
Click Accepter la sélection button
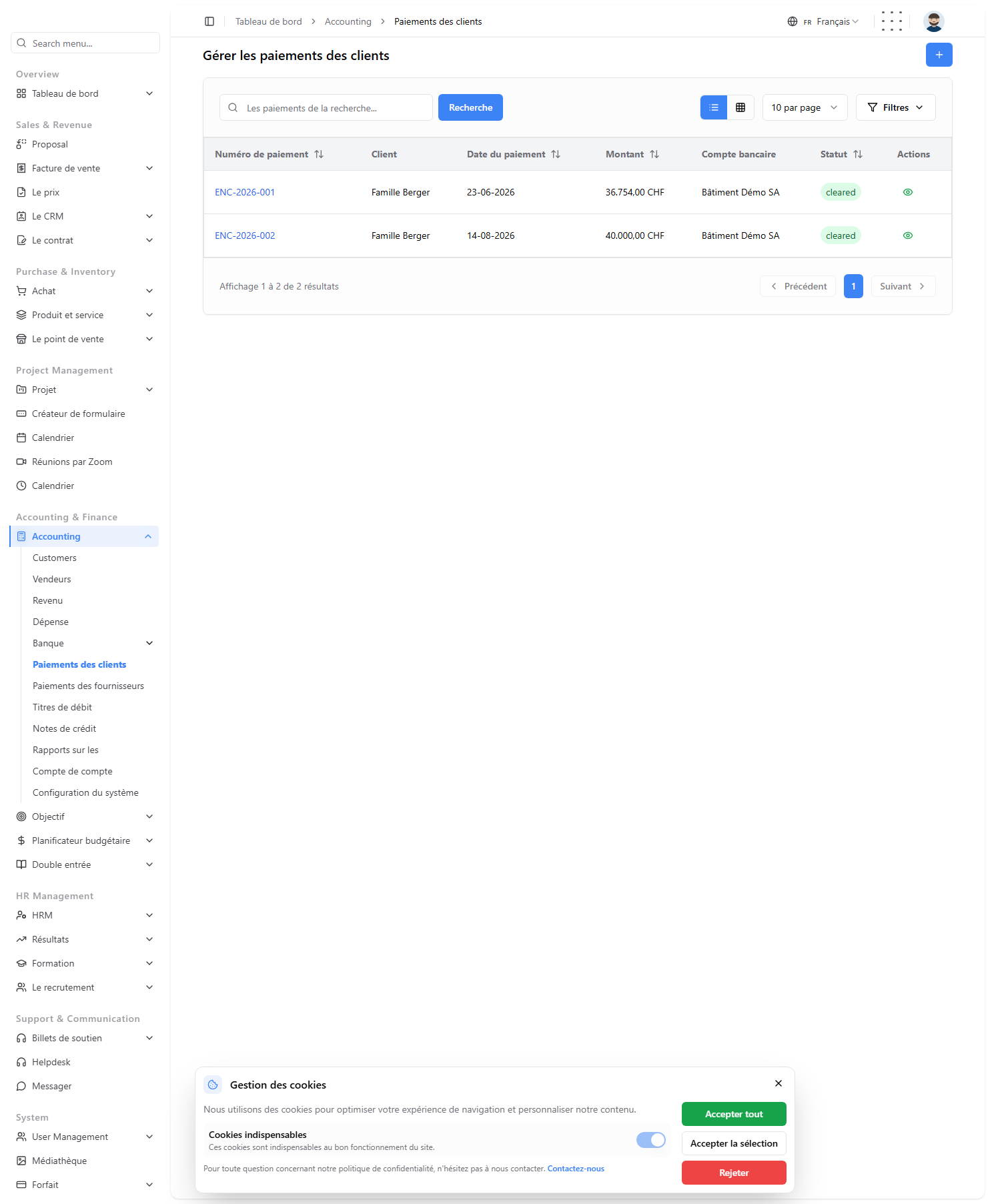pyautogui.click(x=734, y=1143)
